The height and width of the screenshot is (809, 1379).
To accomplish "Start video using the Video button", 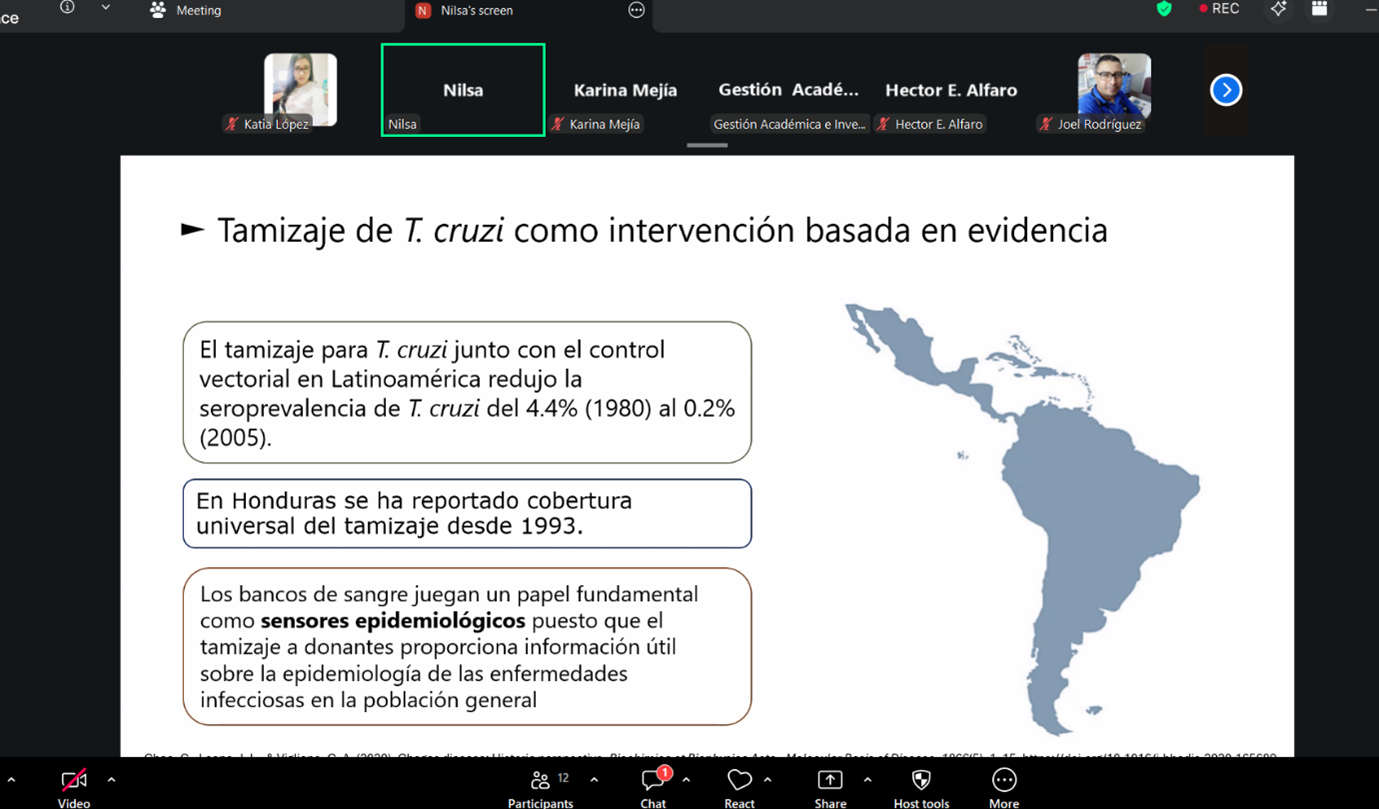I will point(73,781).
